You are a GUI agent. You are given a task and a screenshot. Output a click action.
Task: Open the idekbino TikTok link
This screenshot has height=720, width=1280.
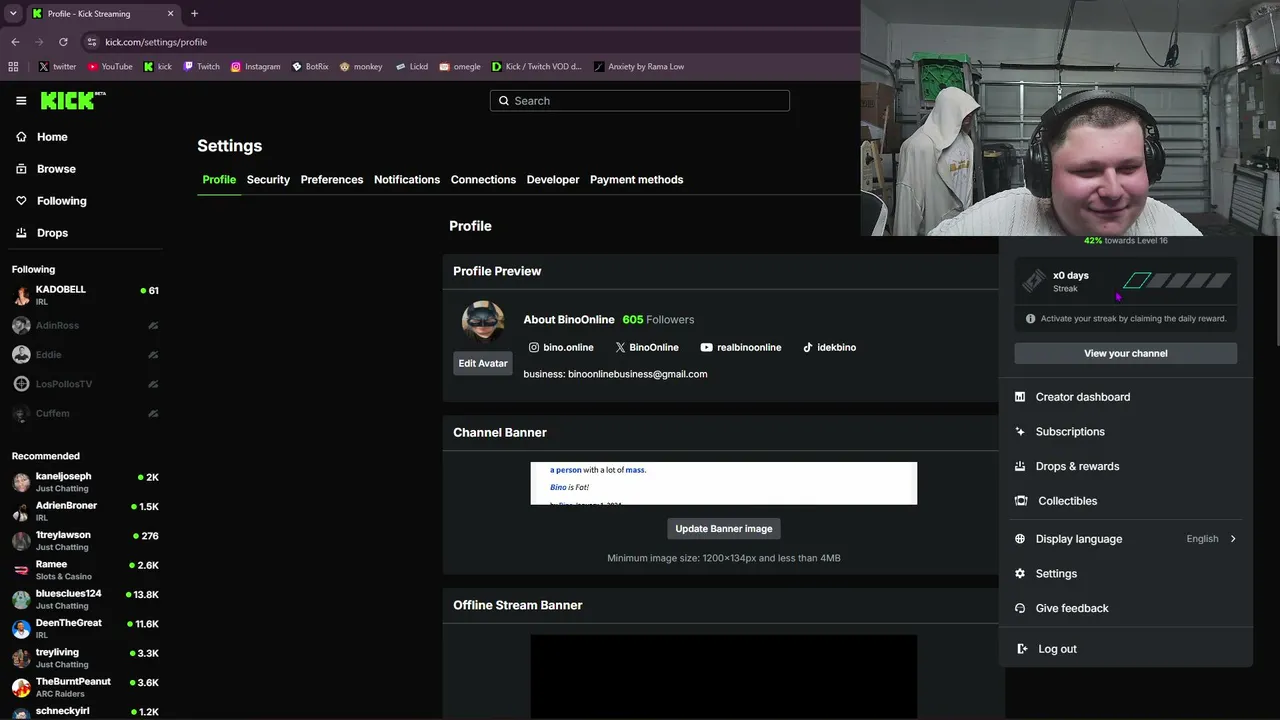coord(829,347)
